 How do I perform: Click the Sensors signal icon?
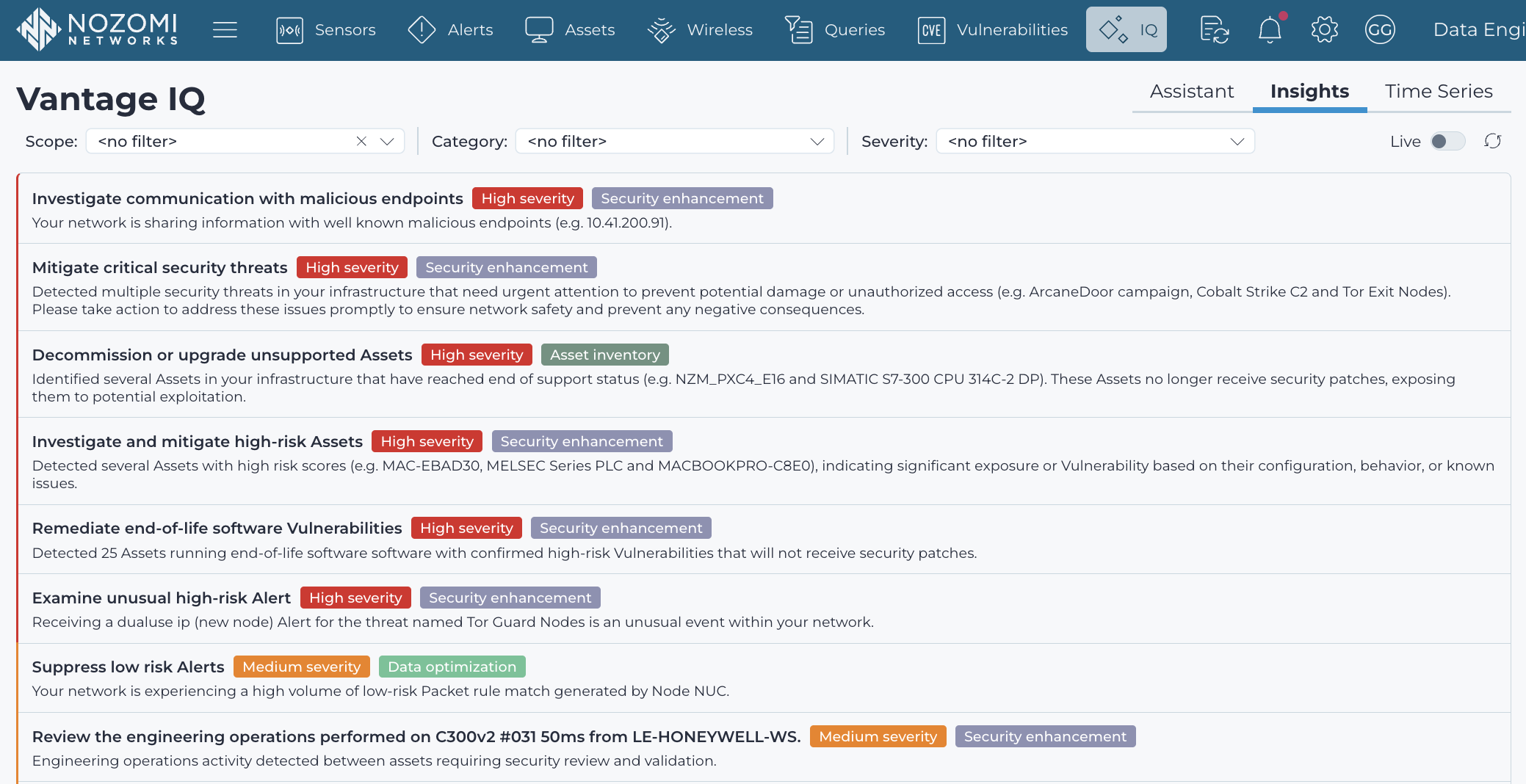coord(289,30)
